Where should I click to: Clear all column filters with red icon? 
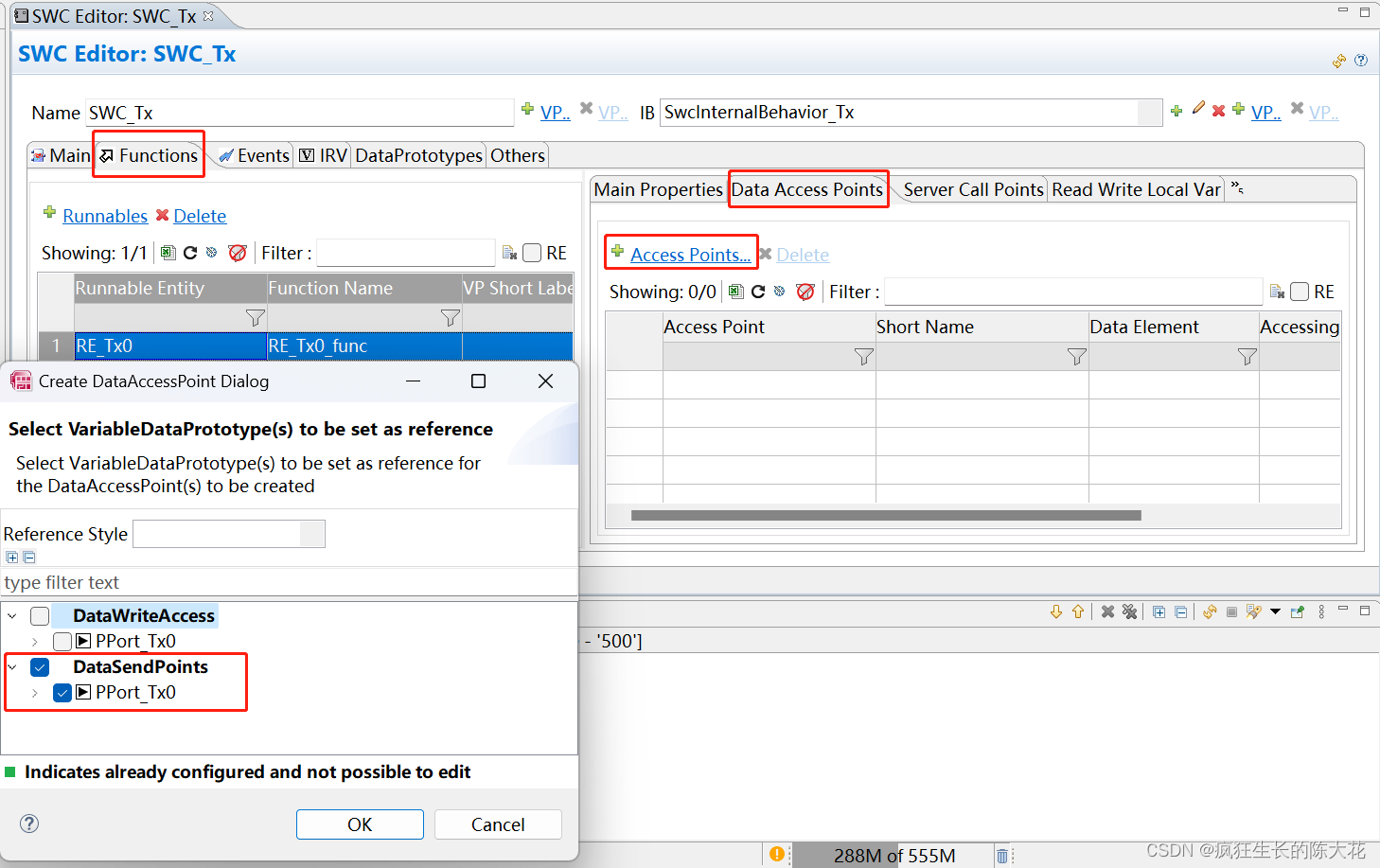805,292
